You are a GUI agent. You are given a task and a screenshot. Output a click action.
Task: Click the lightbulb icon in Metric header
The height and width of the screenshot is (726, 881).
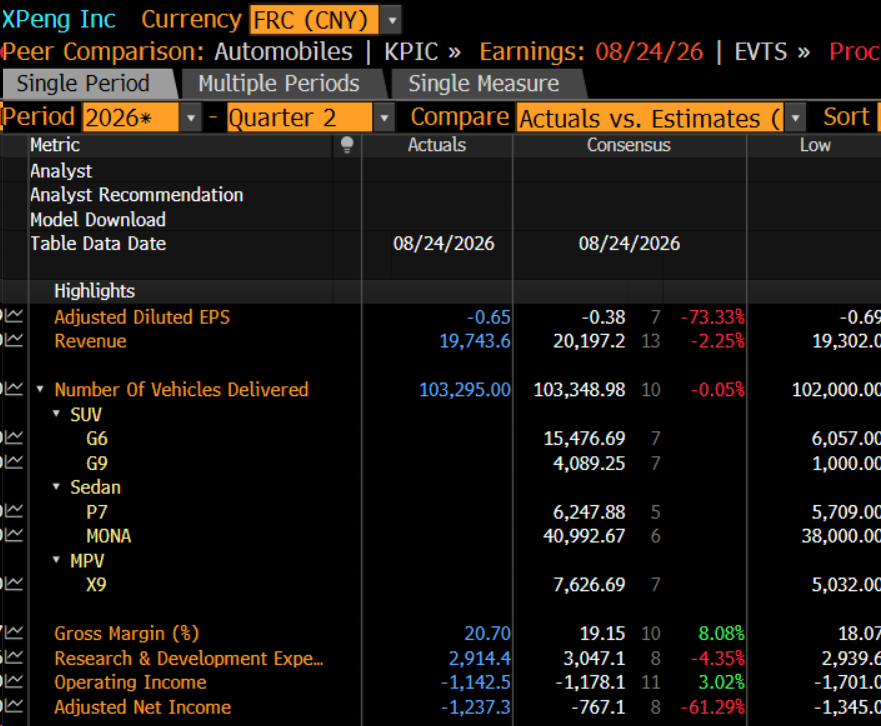click(347, 145)
